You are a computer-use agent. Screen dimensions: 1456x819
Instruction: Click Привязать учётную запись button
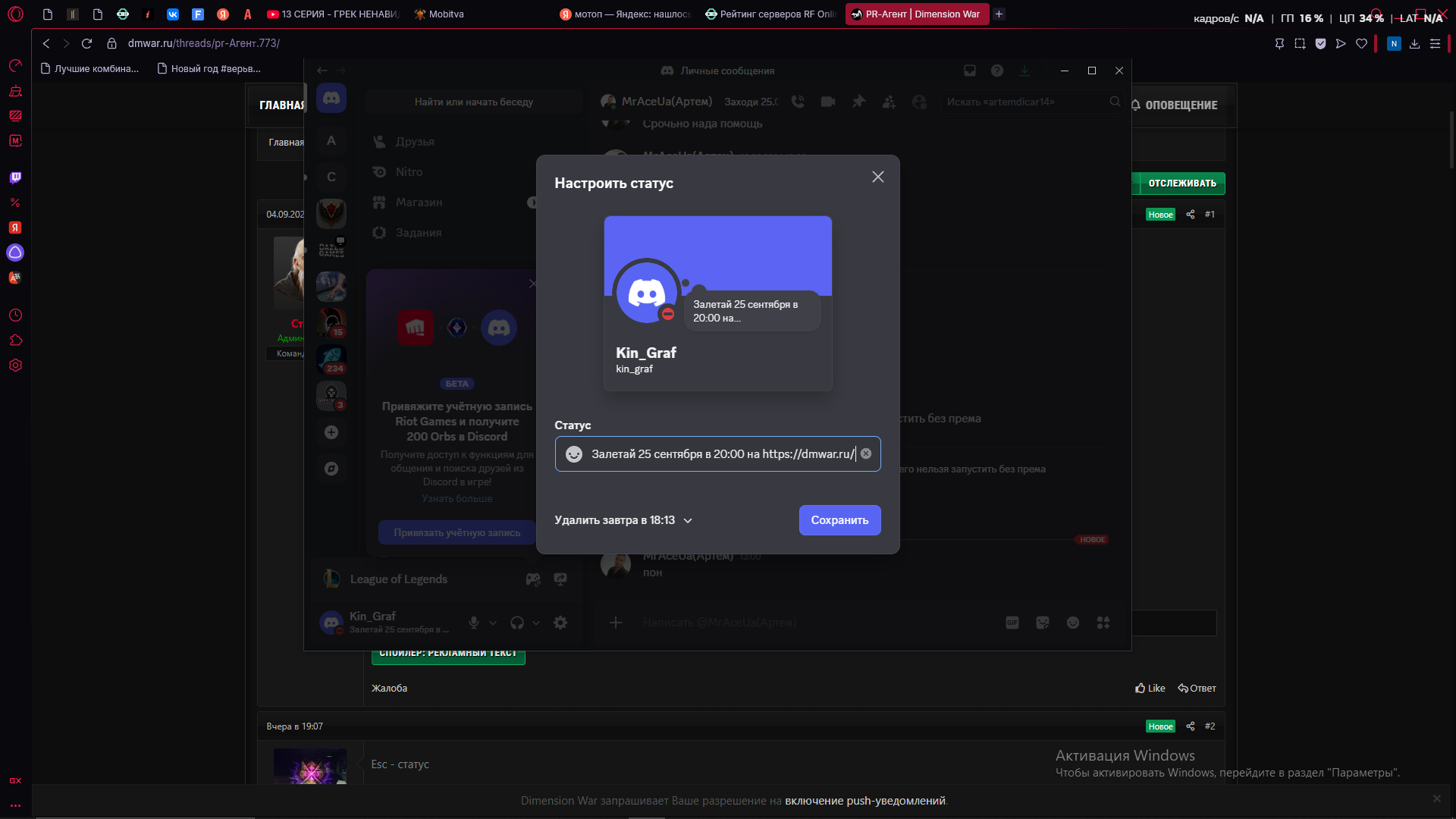tap(457, 533)
